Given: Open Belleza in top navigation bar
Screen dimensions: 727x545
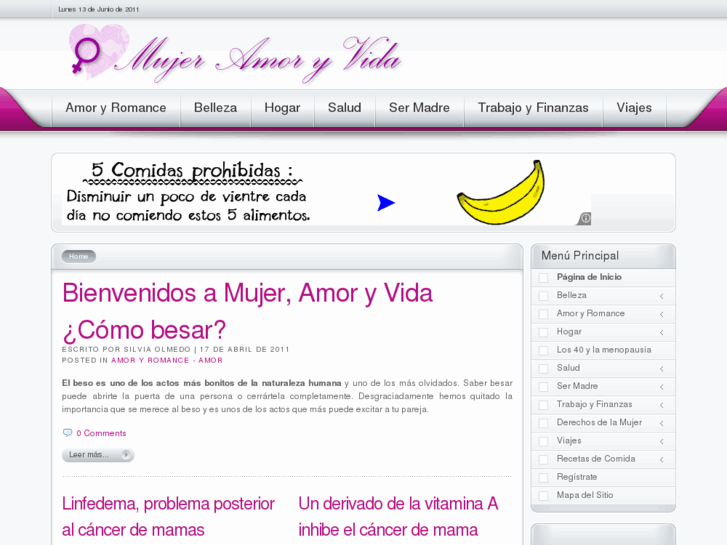Looking at the screenshot, I should click(x=216, y=108).
